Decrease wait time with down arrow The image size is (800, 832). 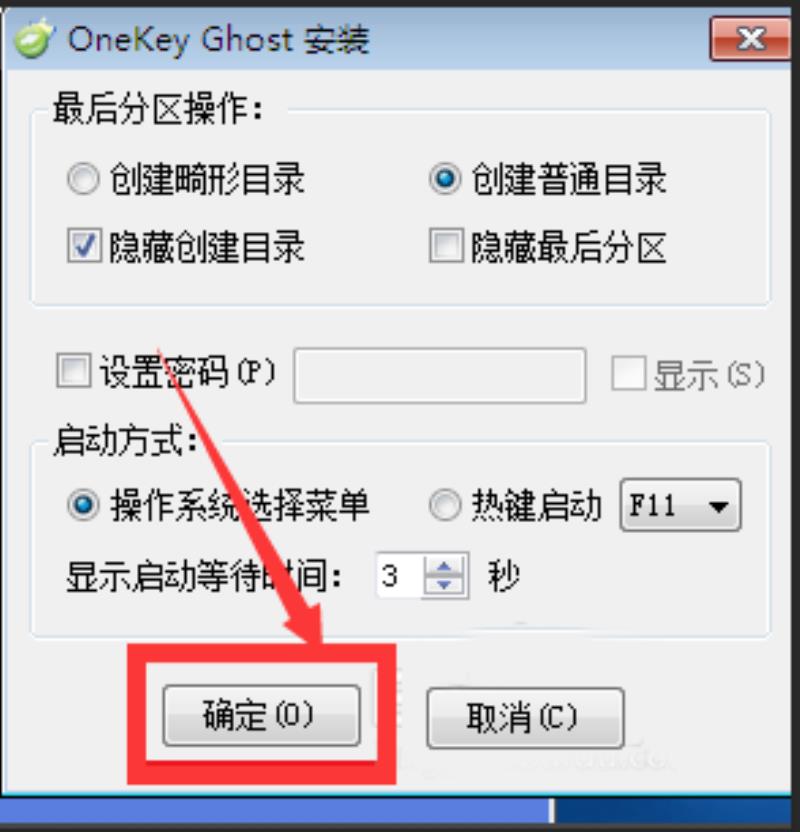[x=445, y=585]
